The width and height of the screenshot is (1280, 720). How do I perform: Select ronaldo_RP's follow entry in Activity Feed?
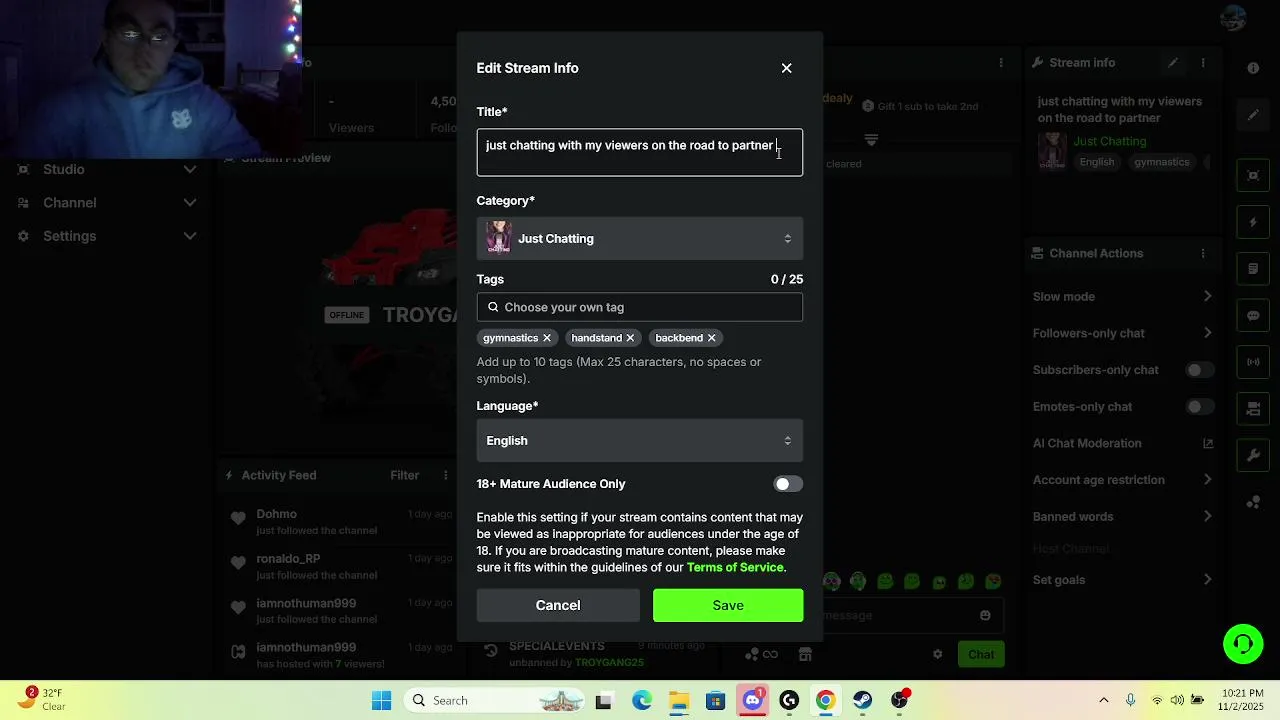[x=340, y=566]
